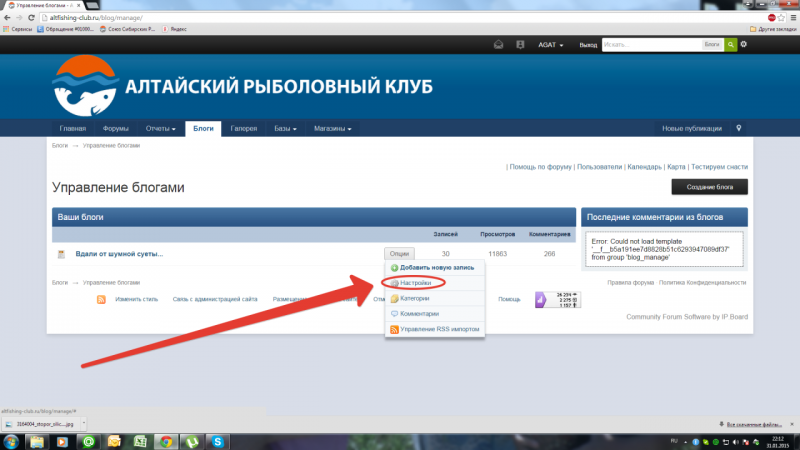Open Mail.ru Agent on the taskbar
The image size is (800, 450).
89,442
